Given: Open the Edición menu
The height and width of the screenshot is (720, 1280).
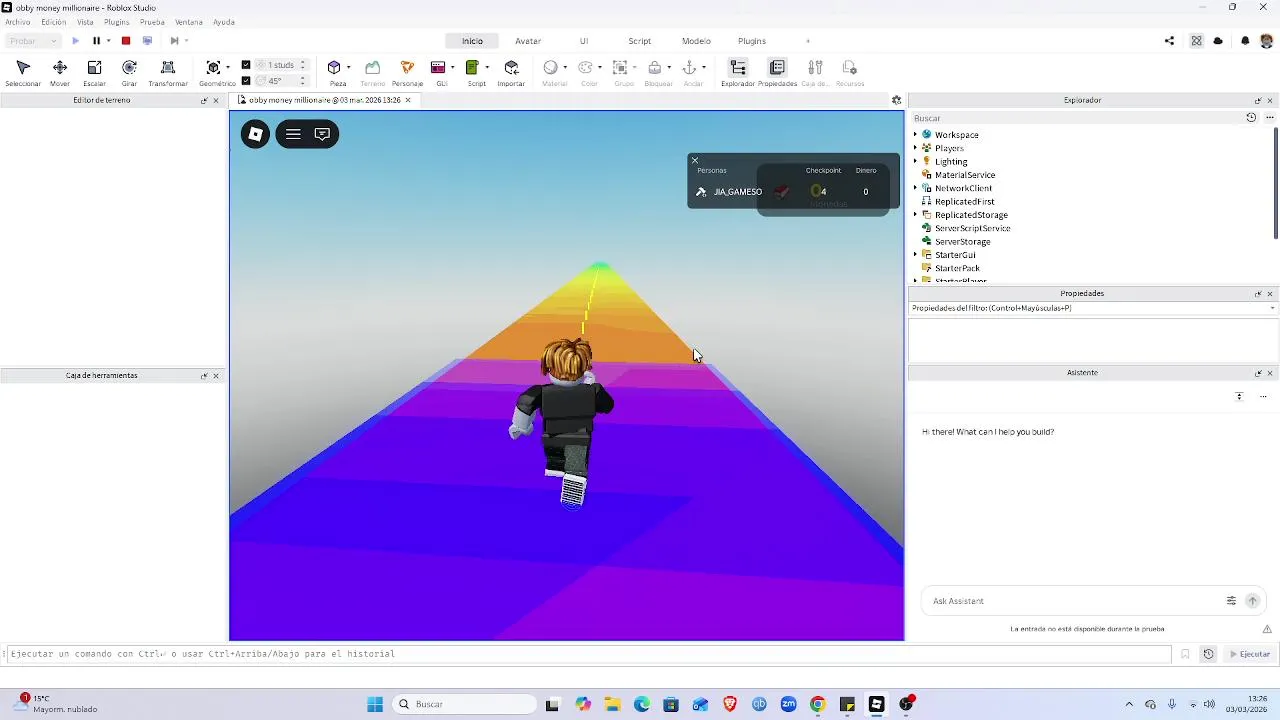Looking at the screenshot, I should pyautogui.click(x=54, y=22).
